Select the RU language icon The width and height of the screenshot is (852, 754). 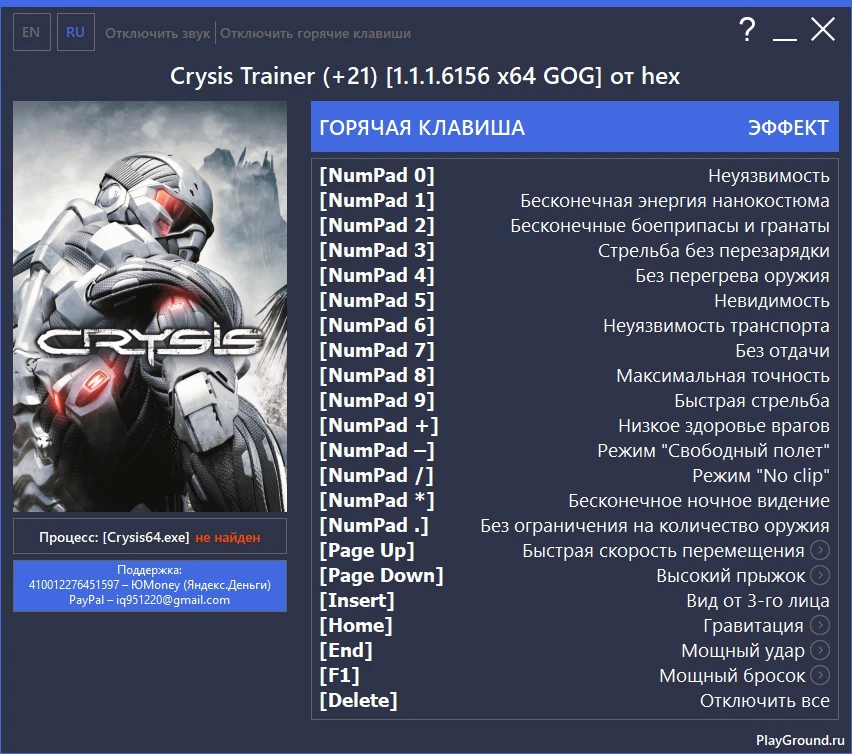(75, 32)
